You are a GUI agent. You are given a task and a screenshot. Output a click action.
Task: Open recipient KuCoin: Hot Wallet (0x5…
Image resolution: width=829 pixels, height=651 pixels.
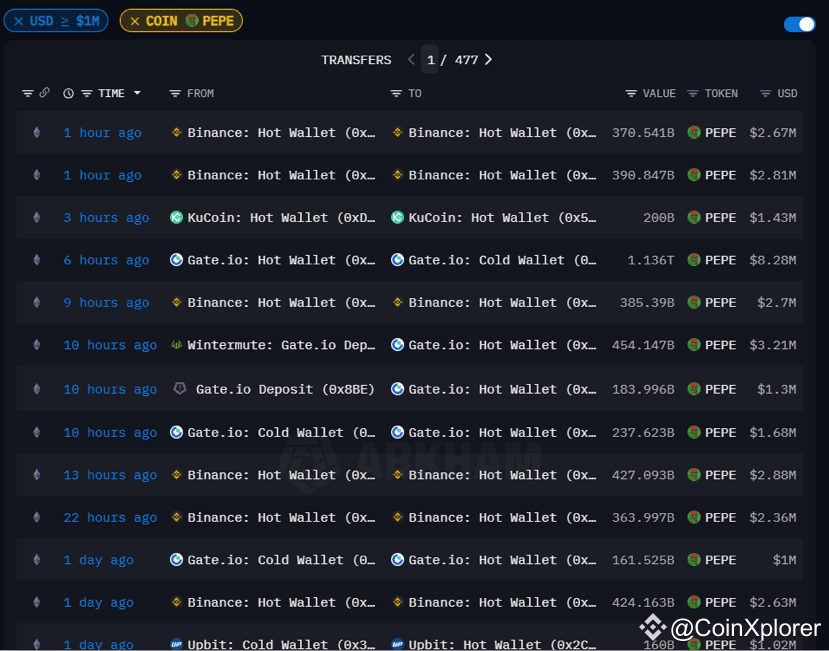click(502, 217)
